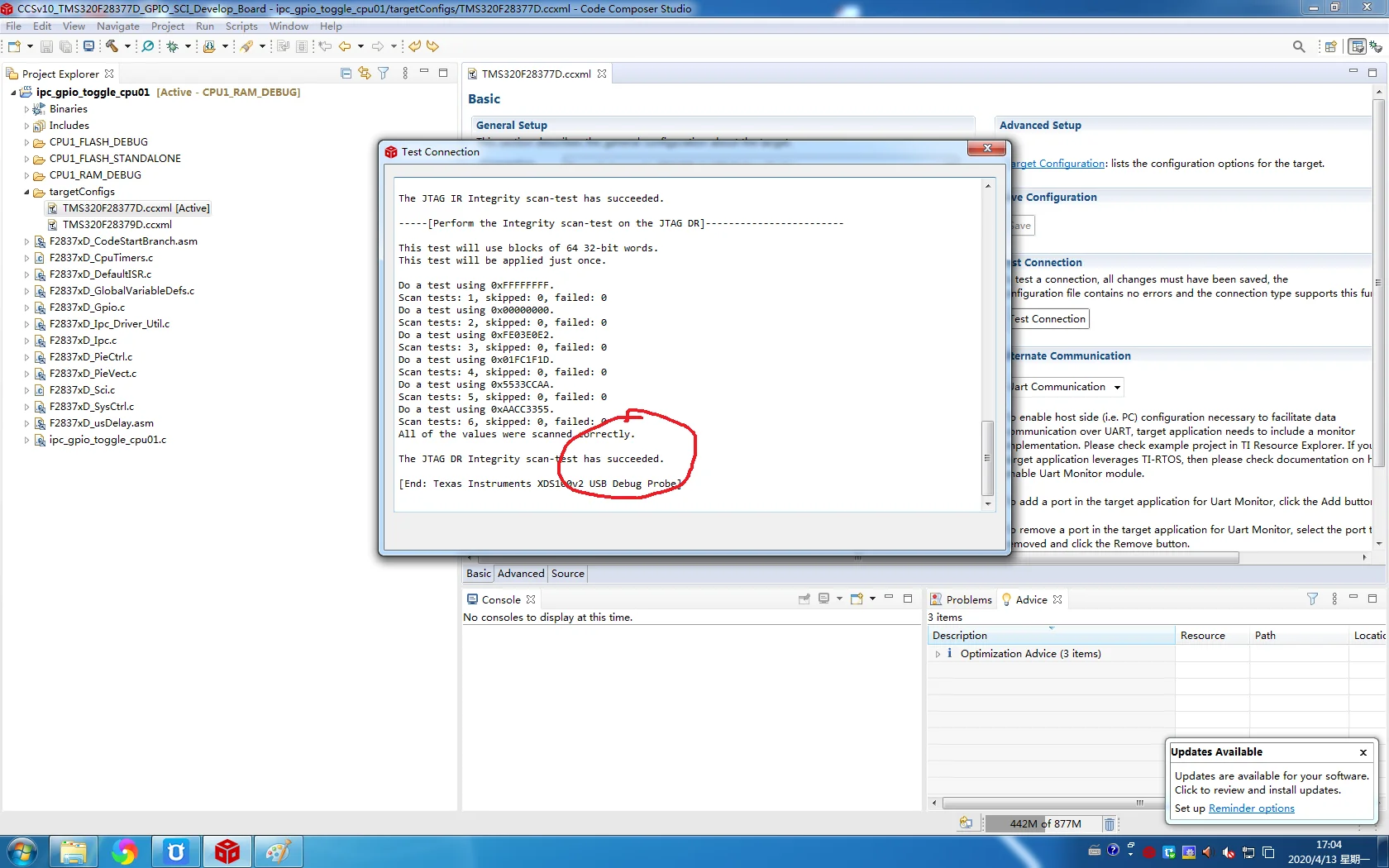Open the Project Explorer filter icon
1389x868 pixels.
click(x=384, y=74)
